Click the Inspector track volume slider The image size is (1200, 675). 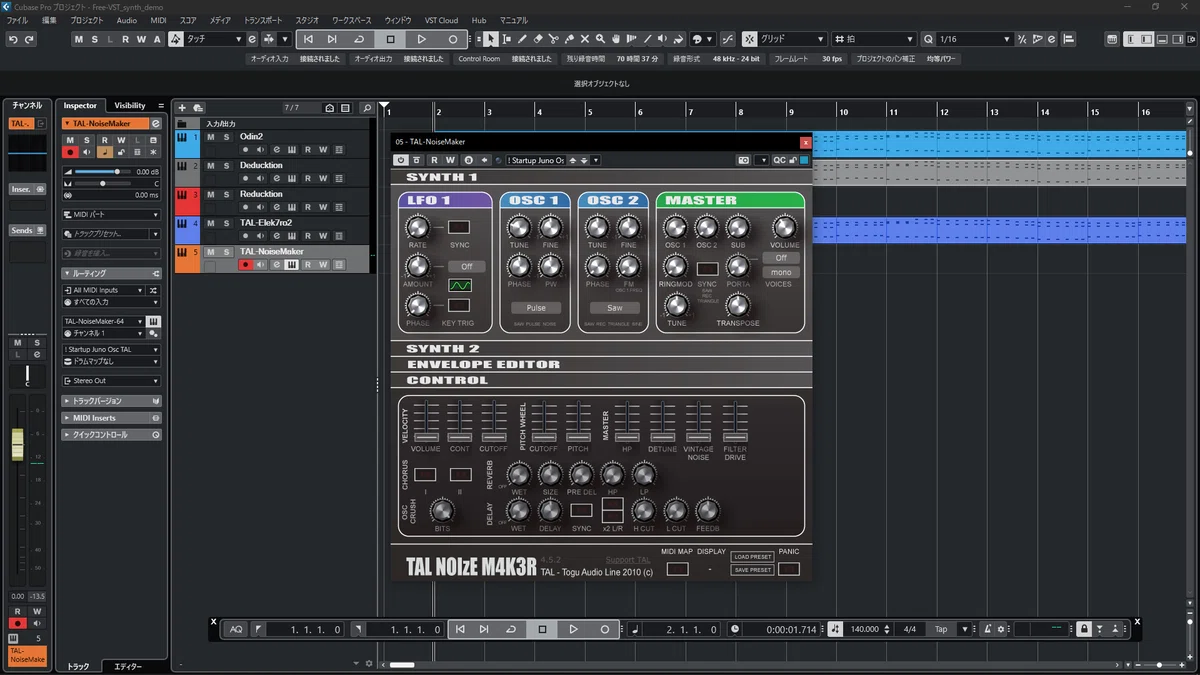[x=104, y=171]
